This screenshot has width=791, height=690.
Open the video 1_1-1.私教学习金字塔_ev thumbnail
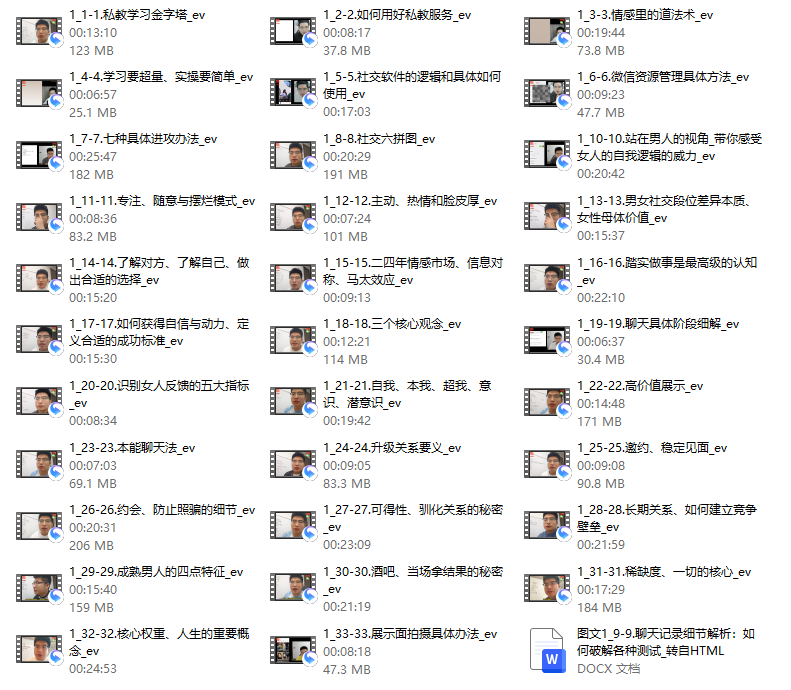click(39, 32)
